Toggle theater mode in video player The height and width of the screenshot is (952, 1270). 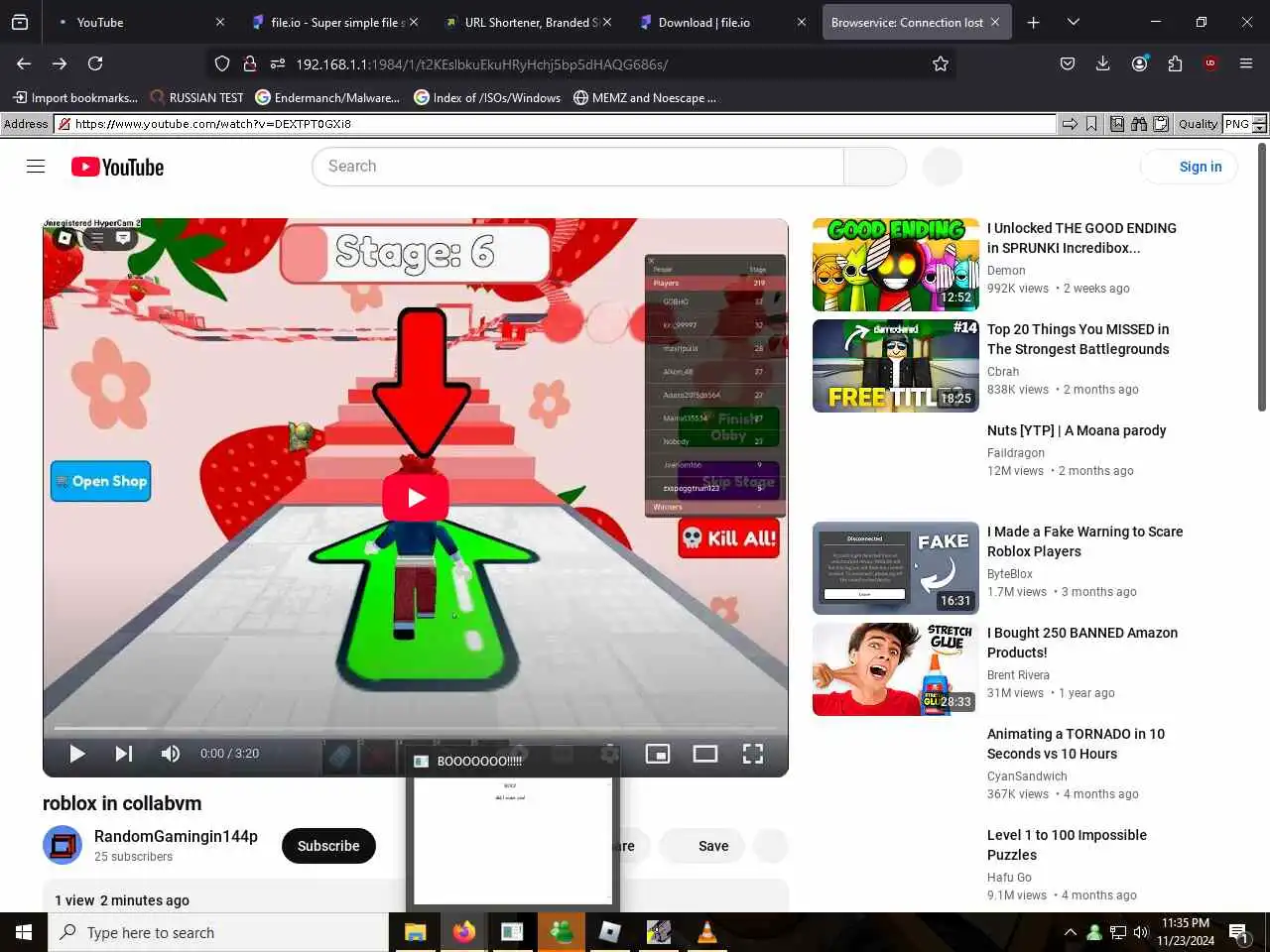(x=705, y=754)
